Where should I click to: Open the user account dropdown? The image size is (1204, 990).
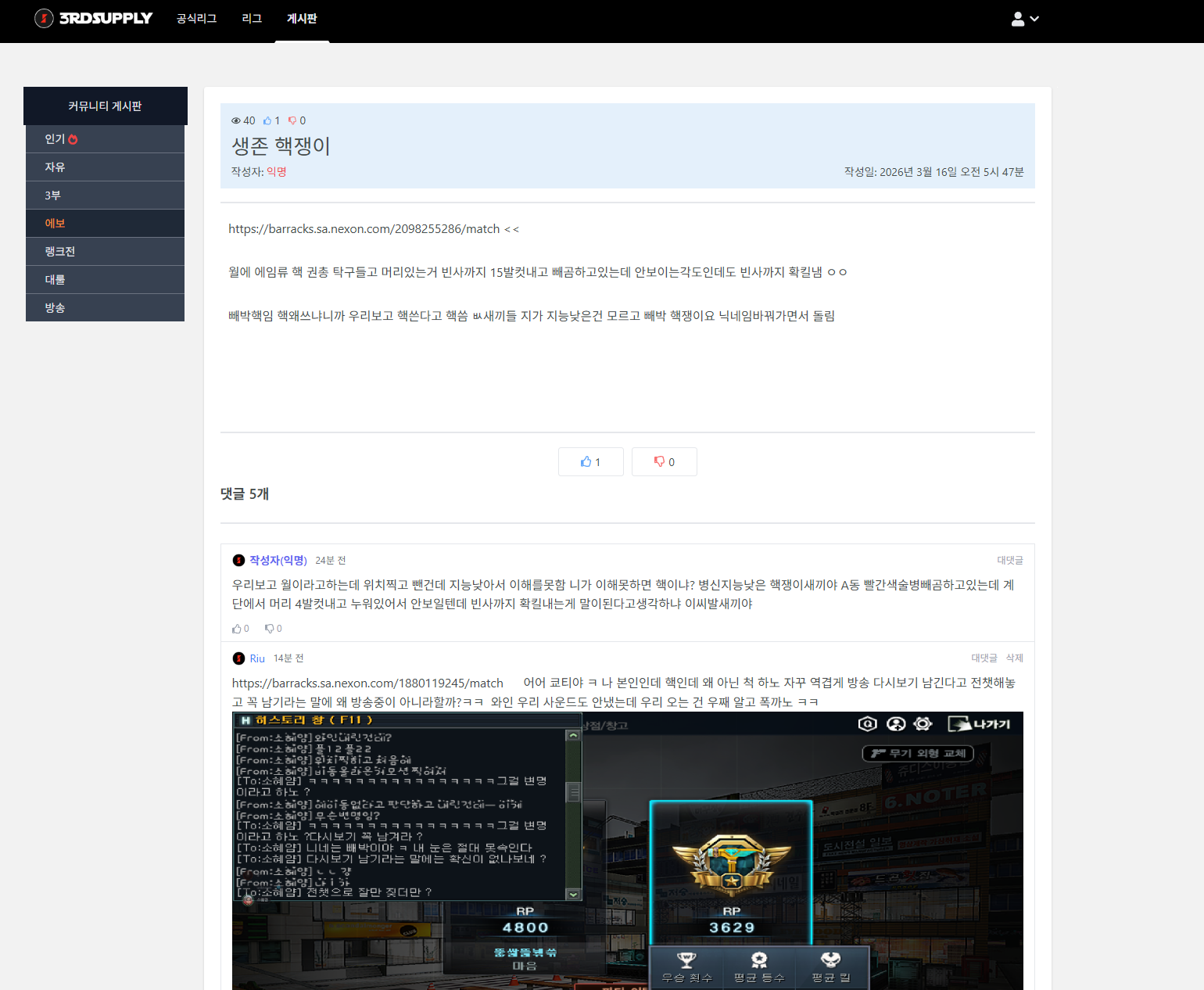point(1024,19)
